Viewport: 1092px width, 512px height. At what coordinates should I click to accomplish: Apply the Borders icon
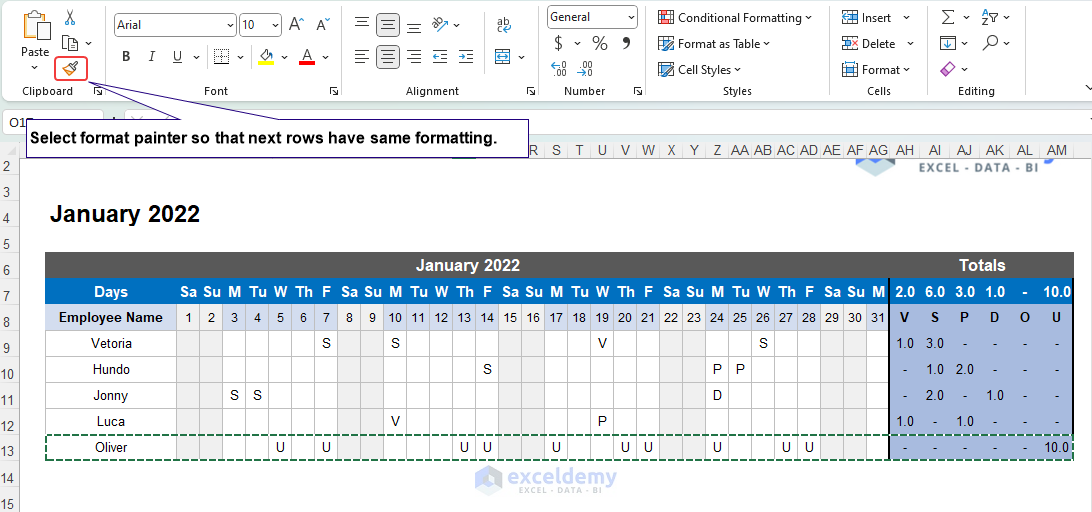pos(221,56)
